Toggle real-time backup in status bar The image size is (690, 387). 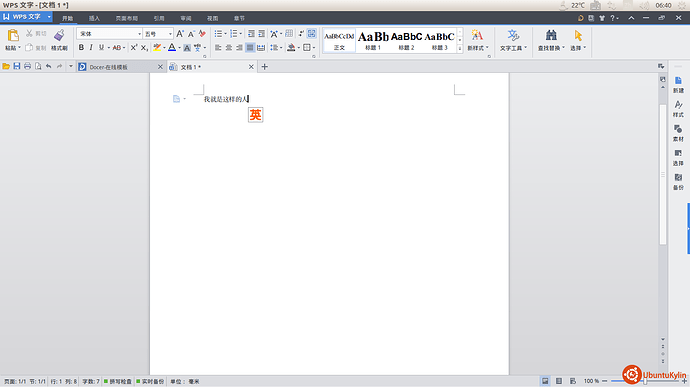[x=150, y=381]
